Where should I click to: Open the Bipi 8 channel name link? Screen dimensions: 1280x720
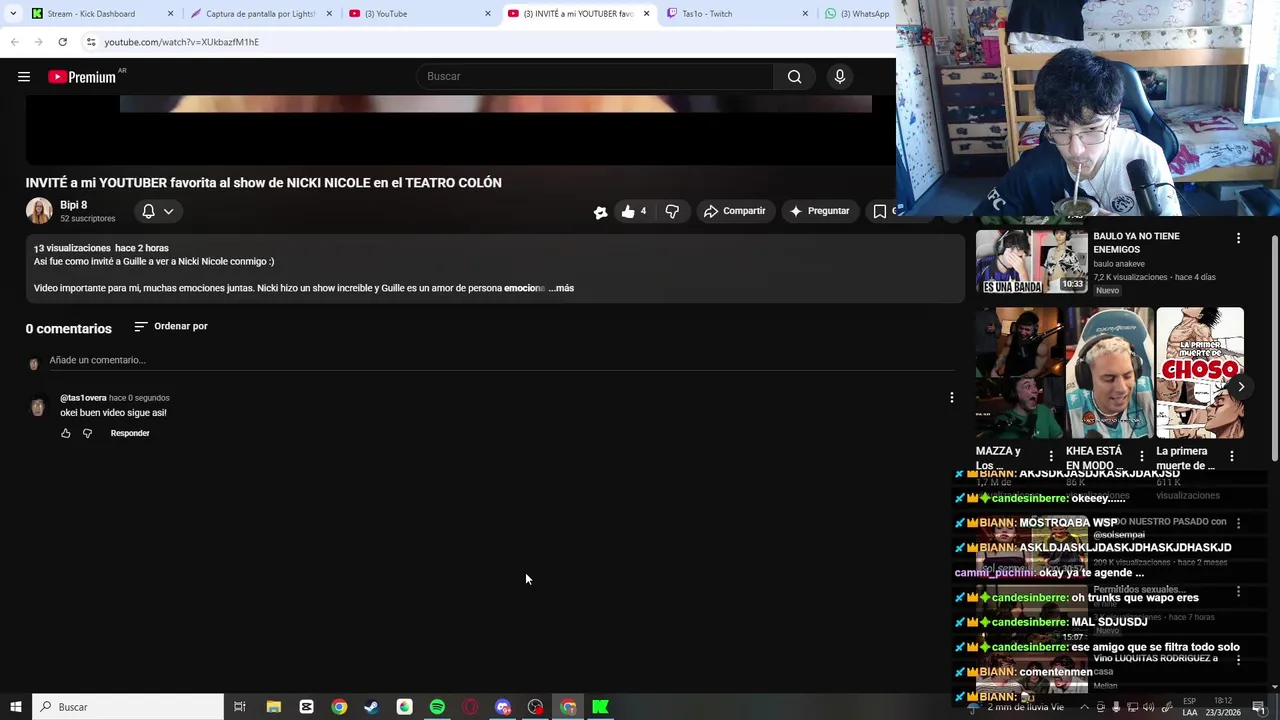pos(73,205)
